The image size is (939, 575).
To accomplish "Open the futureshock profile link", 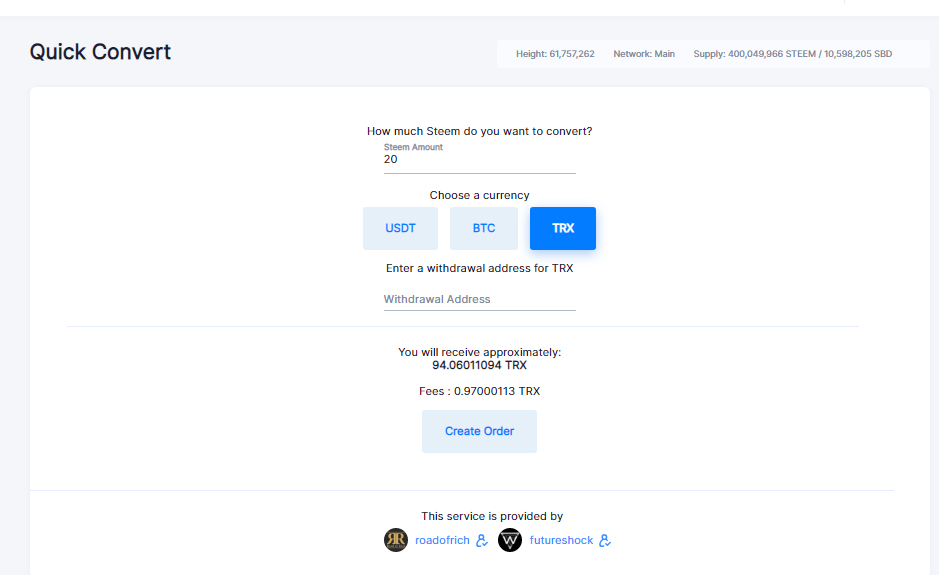I will click(561, 540).
